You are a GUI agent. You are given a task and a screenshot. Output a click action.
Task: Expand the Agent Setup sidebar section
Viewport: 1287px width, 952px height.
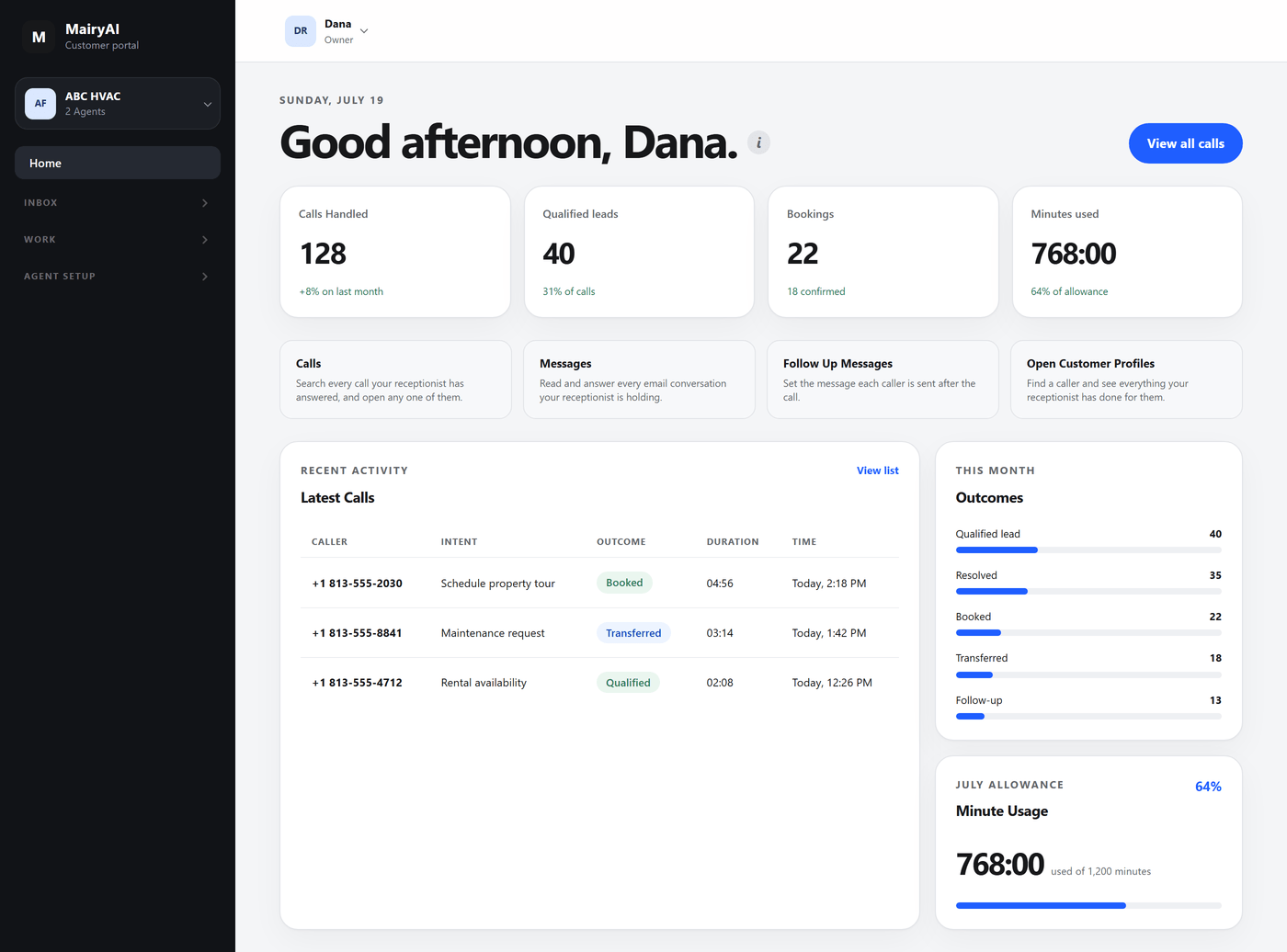[118, 277]
